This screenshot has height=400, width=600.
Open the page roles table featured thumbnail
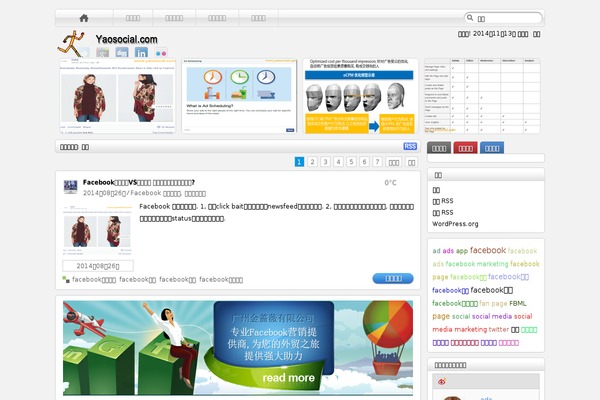[x=482, y=96]
